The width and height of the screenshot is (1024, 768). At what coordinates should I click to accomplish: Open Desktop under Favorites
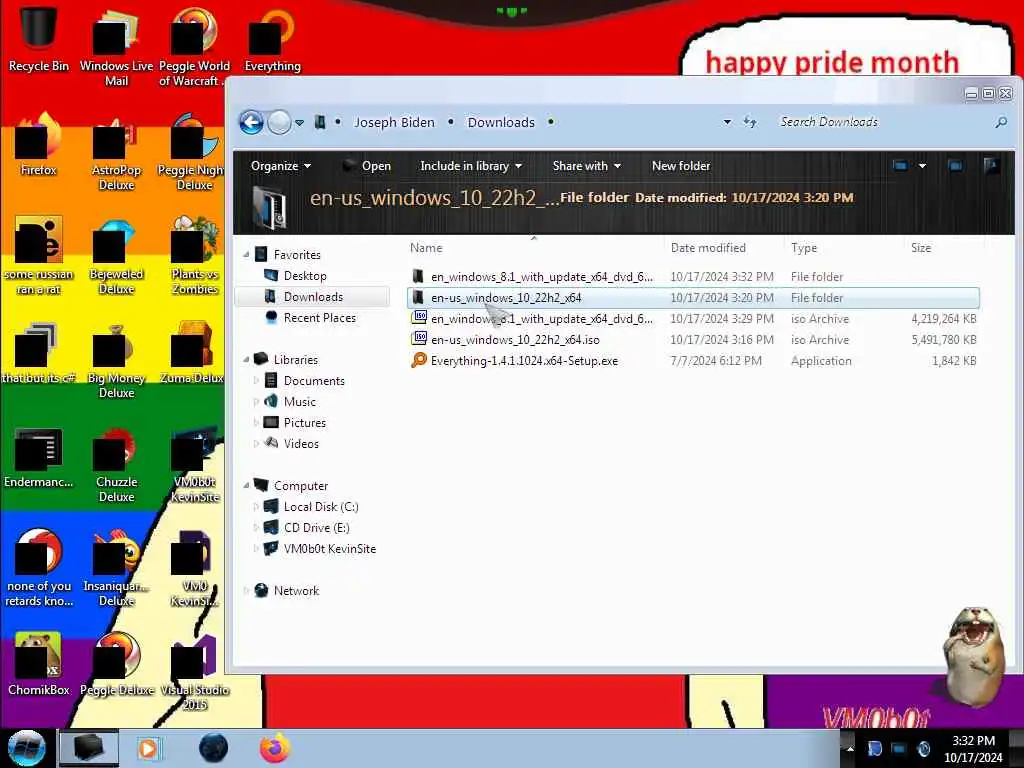click(305, 276)
